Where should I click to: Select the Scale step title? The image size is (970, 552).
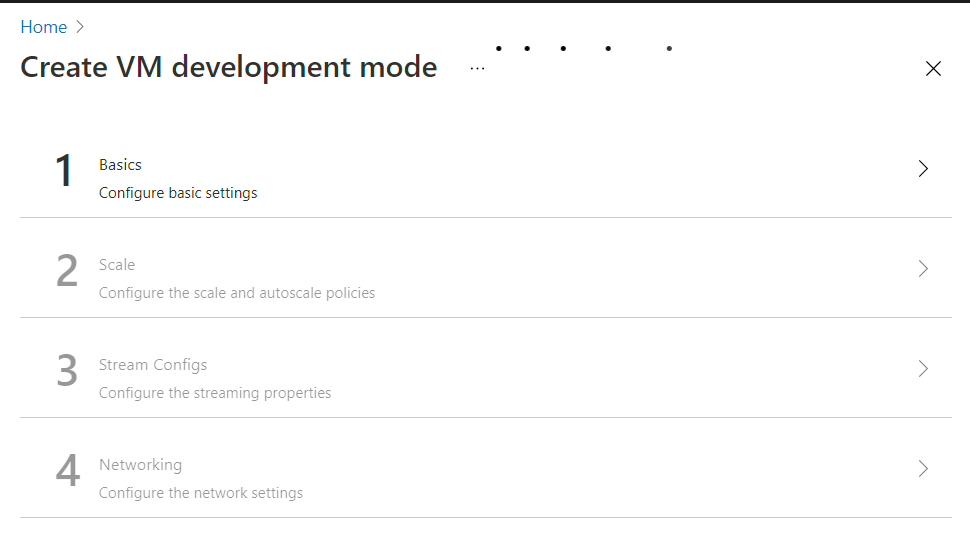[x=117, y=265]
